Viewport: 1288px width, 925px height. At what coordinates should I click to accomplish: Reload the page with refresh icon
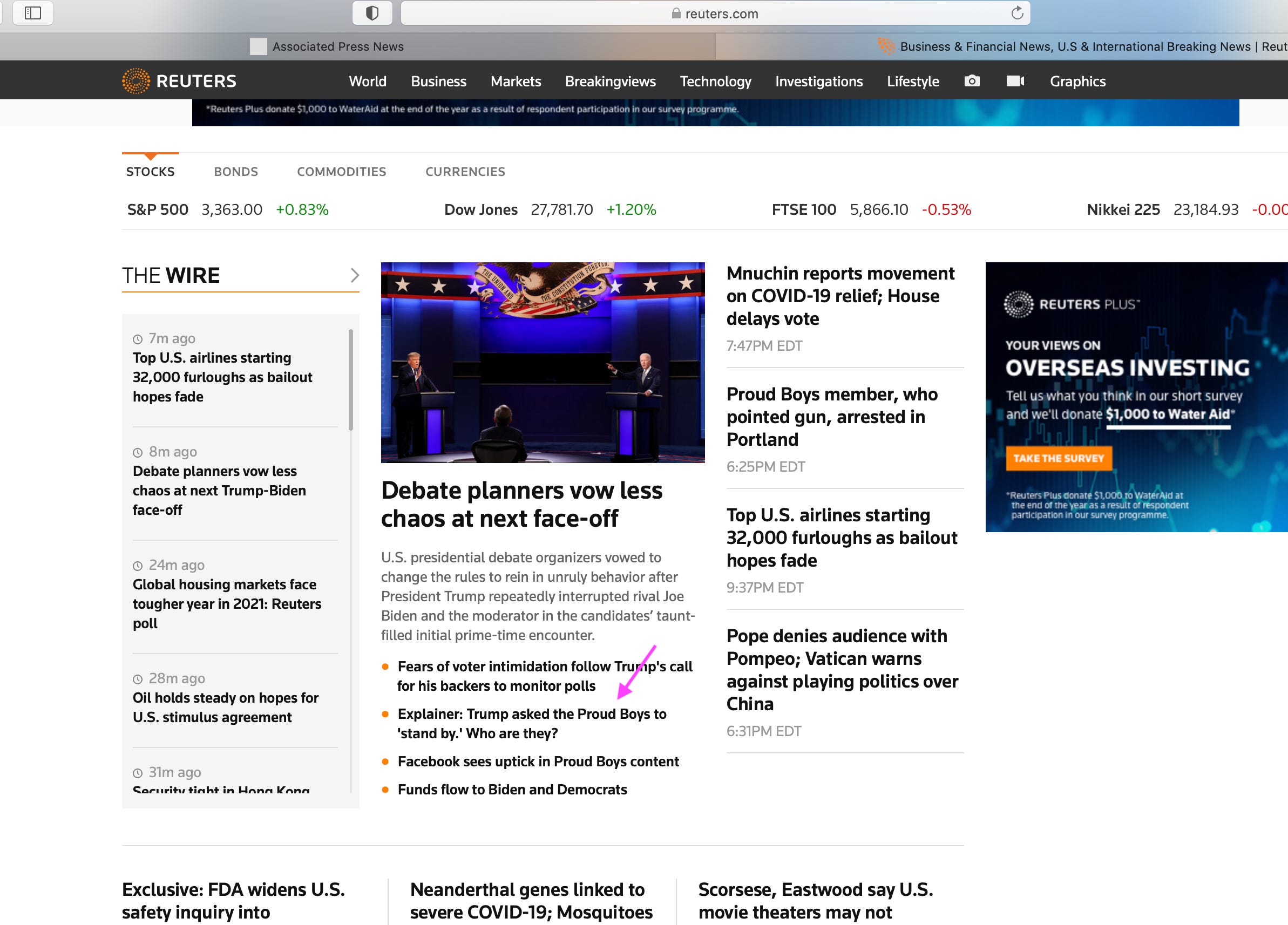[1016, 12]
